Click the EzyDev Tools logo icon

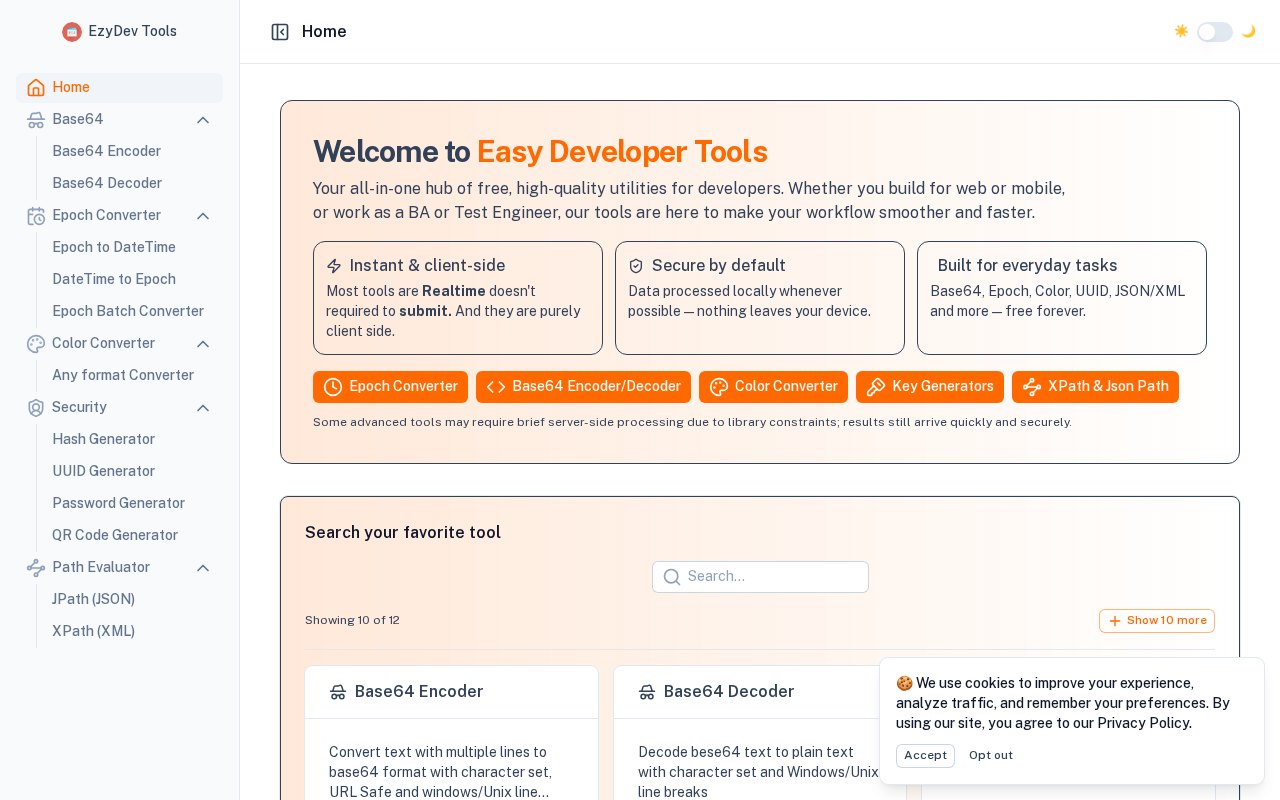72,32
